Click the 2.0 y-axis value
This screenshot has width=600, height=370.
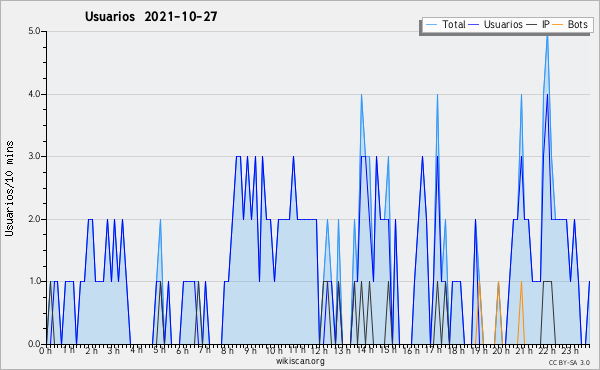(x=34, y=219)
